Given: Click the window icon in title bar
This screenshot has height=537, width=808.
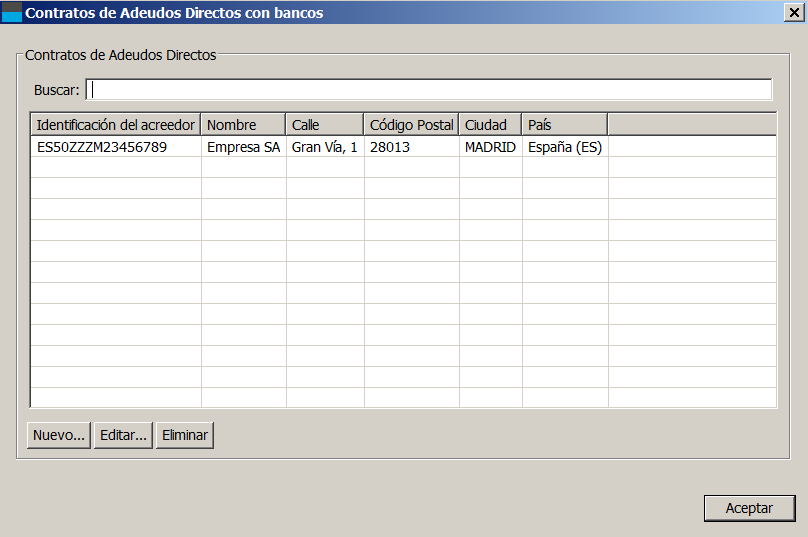Looking at the screenshot, I should click(12, 12).
